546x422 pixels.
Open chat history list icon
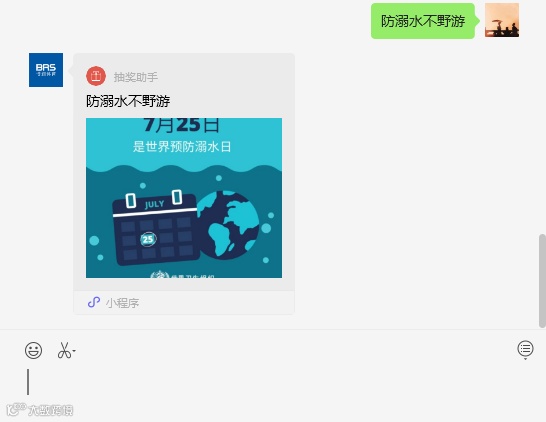click(525, 349)
